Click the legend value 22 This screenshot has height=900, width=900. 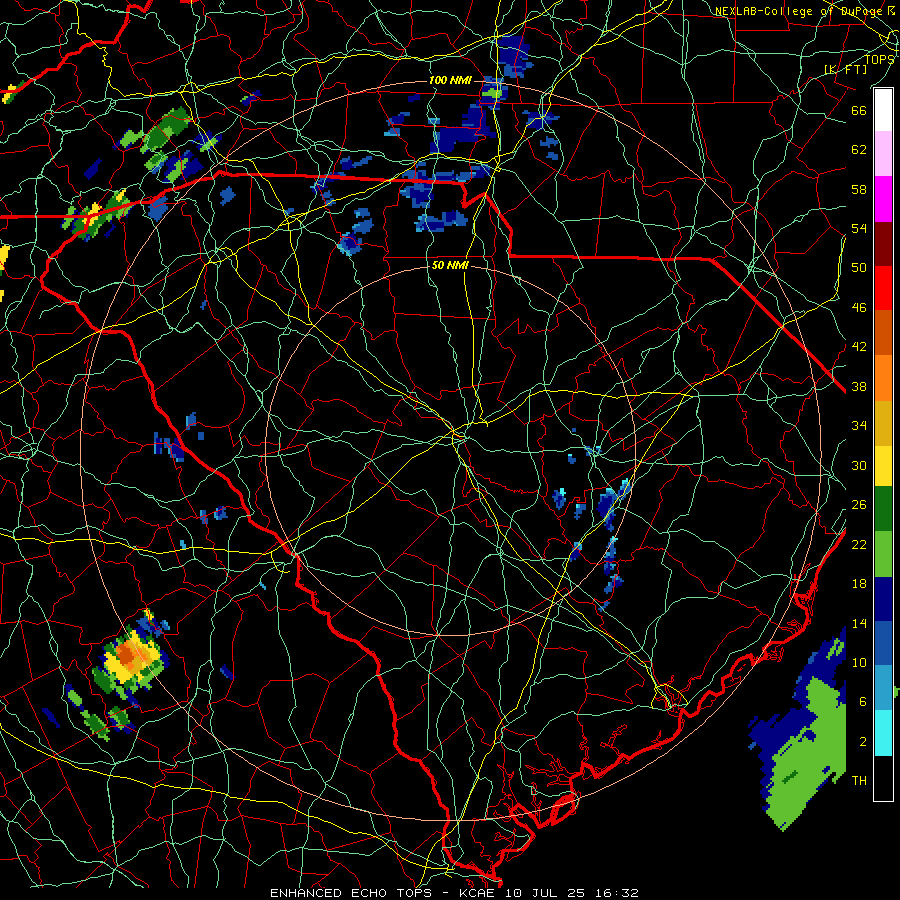859,545
